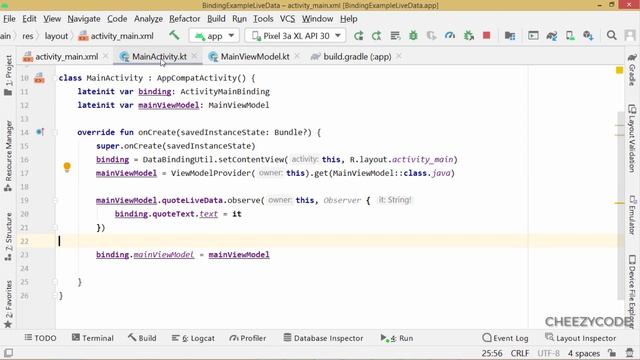Image resolution: width=640 pixels, height=360 pixels.
Task: Close the MainActivity.kt tab
Action: click(x=194, y=56)
